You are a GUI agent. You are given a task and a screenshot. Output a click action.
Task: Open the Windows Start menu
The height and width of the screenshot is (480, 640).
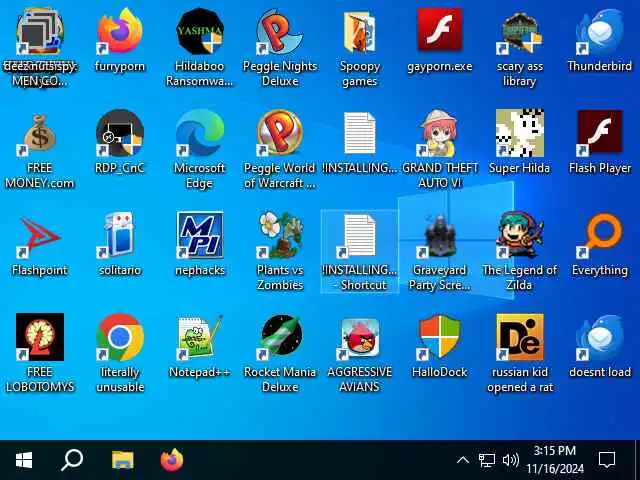24,460
